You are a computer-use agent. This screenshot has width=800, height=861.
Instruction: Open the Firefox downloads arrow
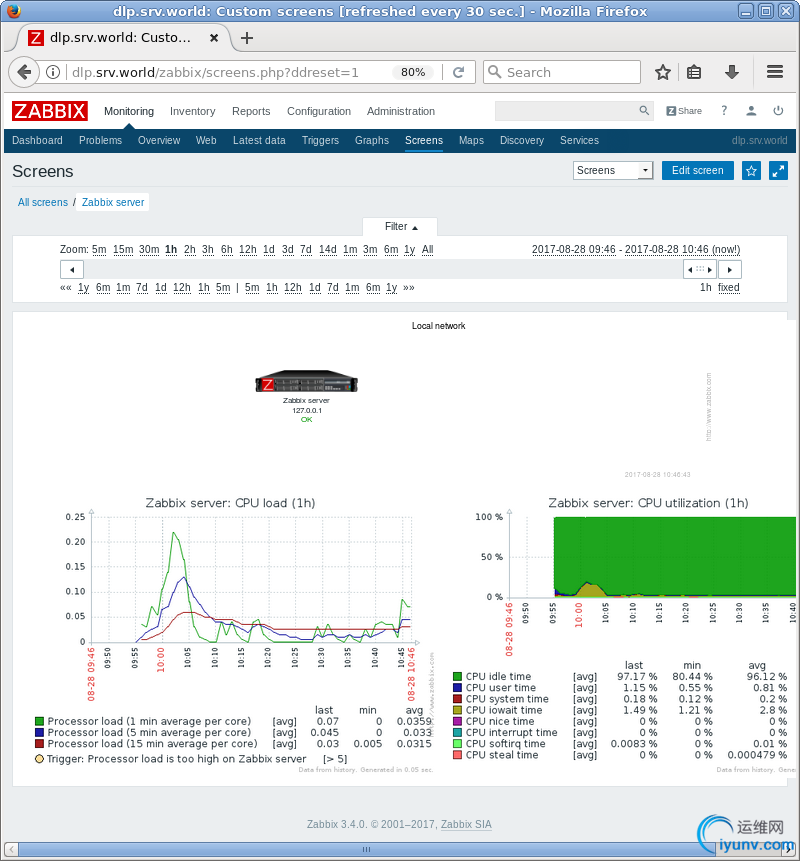732,72
